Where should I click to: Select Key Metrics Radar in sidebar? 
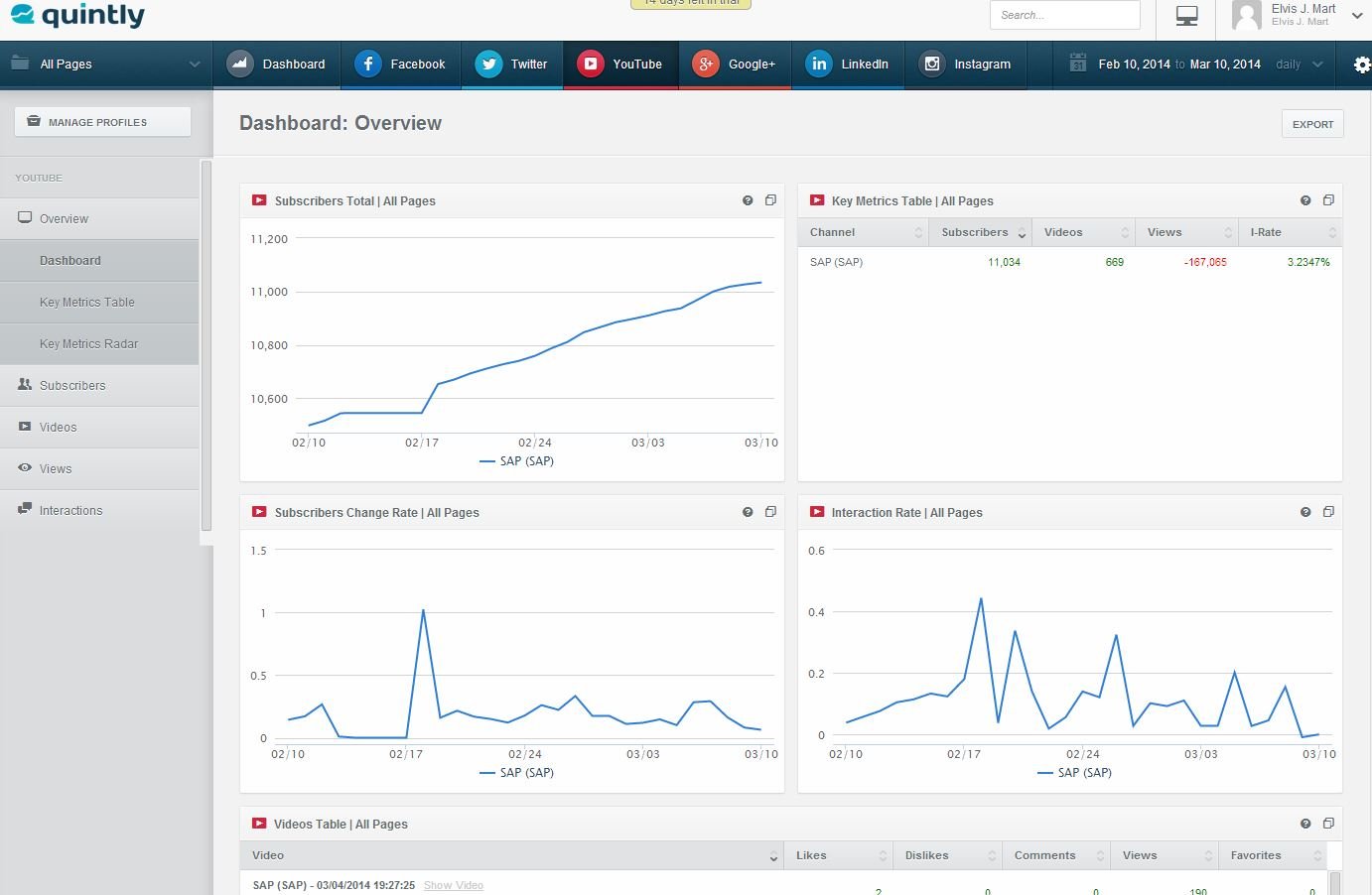(x=99, y=343)
